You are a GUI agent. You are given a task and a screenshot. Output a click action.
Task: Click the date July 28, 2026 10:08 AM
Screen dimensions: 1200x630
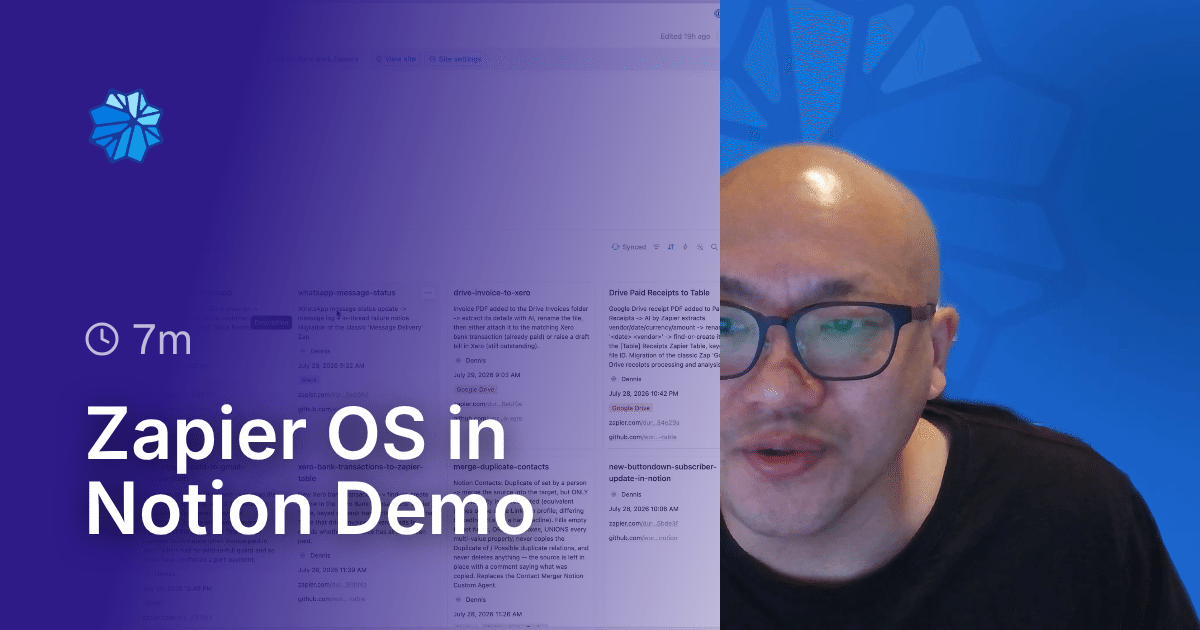(643, 509)
